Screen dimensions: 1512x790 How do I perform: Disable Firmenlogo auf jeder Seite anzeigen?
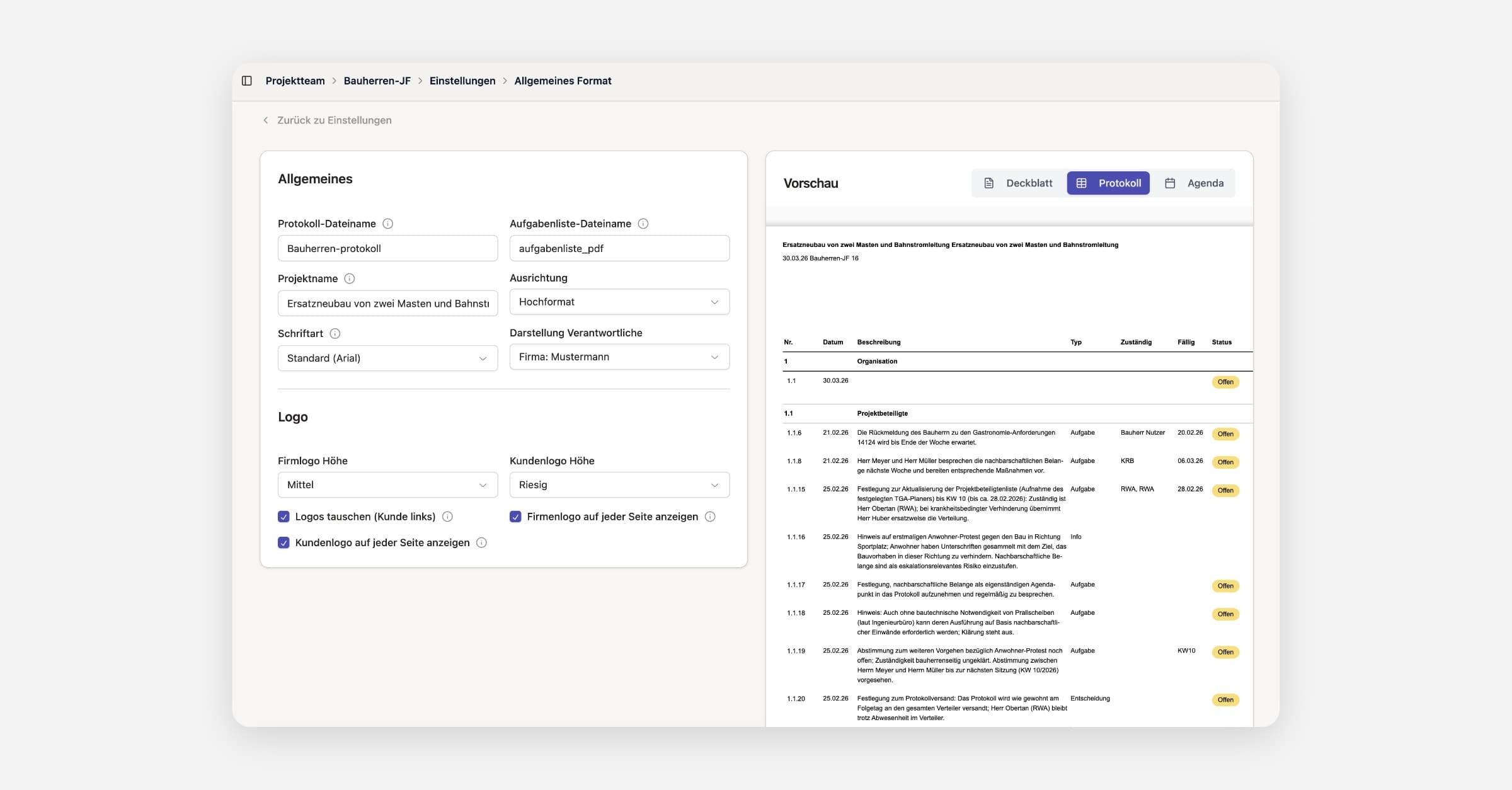click(x=515, y=517)
